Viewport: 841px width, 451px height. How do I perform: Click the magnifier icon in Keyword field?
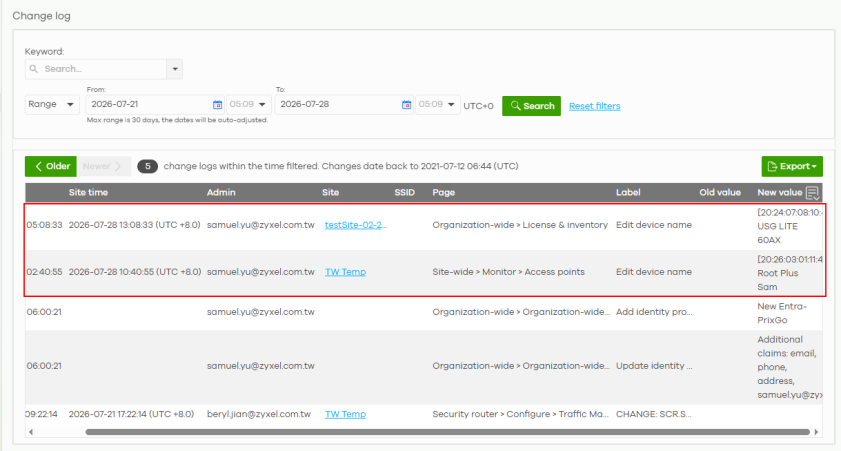[x=34, y=69]
